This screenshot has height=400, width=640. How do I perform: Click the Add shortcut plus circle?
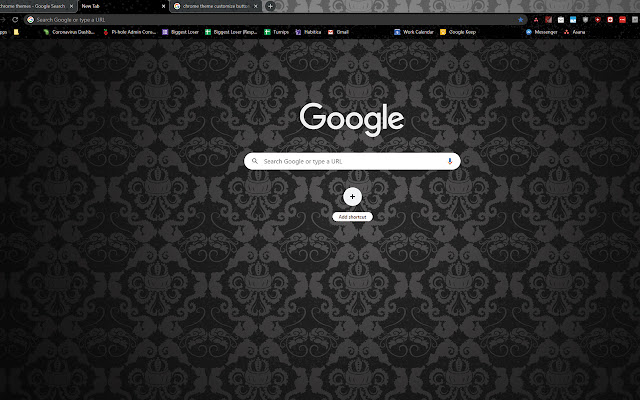click(352, 196)
